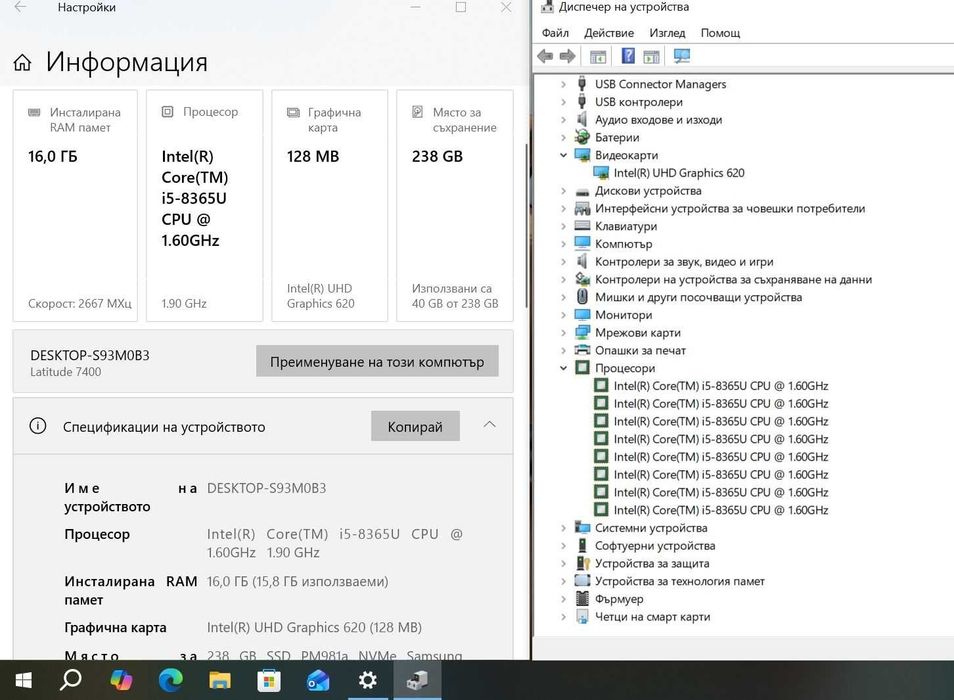954x700 pixels.
Task: Open the Файл menu
Action: pyautogui.click(x=555, y=33)
